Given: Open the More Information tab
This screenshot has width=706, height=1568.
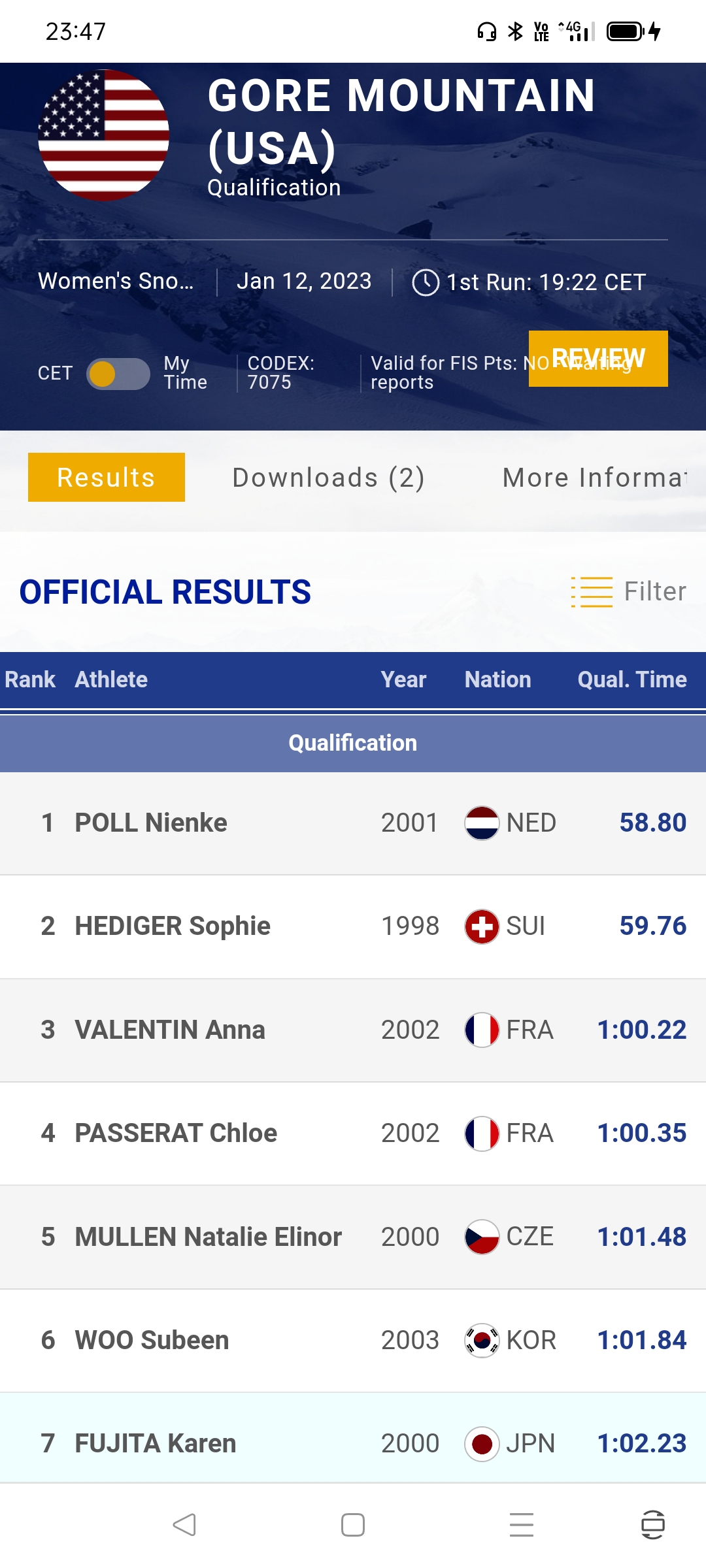Looking at the screenshot, I should (x=594, y=478).
